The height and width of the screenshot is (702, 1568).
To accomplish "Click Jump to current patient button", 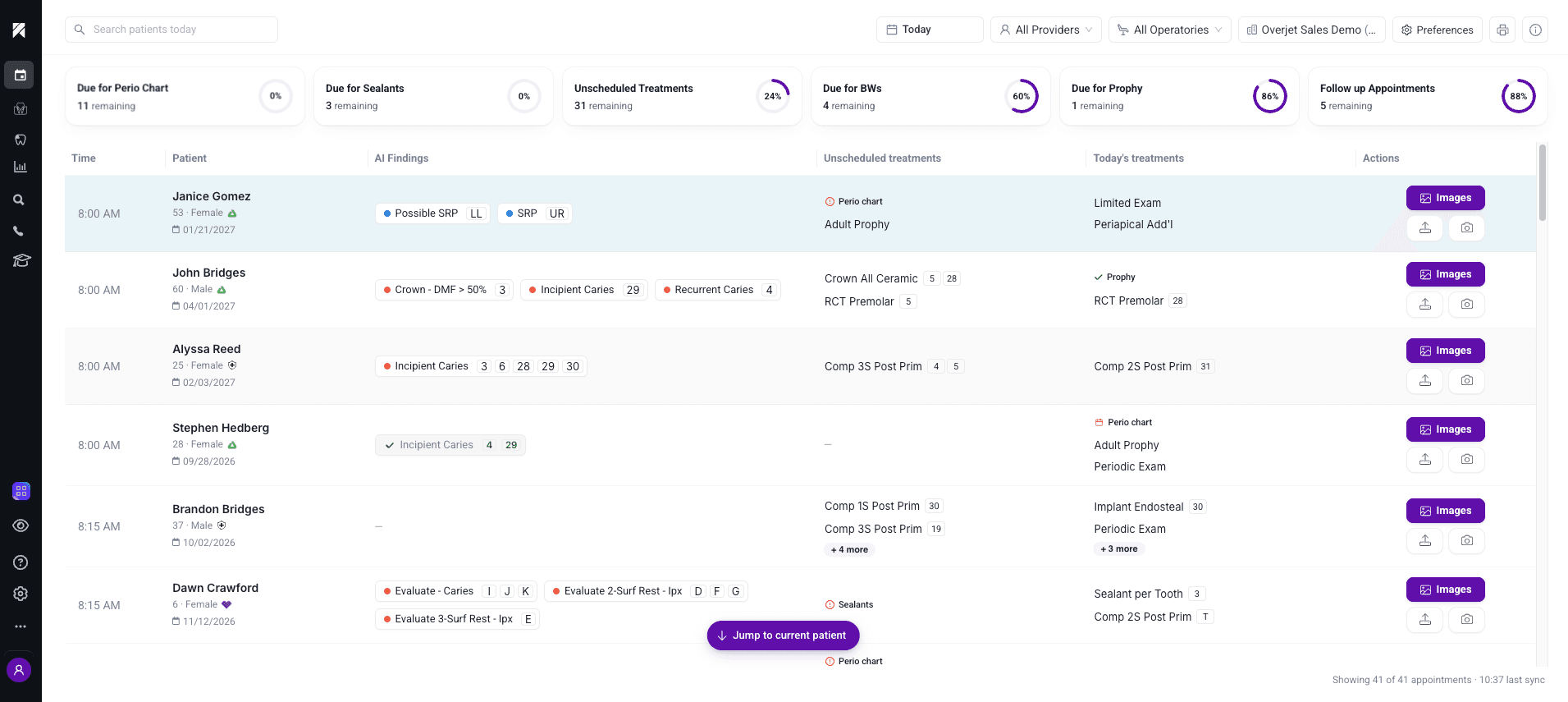I will (783, 635).
